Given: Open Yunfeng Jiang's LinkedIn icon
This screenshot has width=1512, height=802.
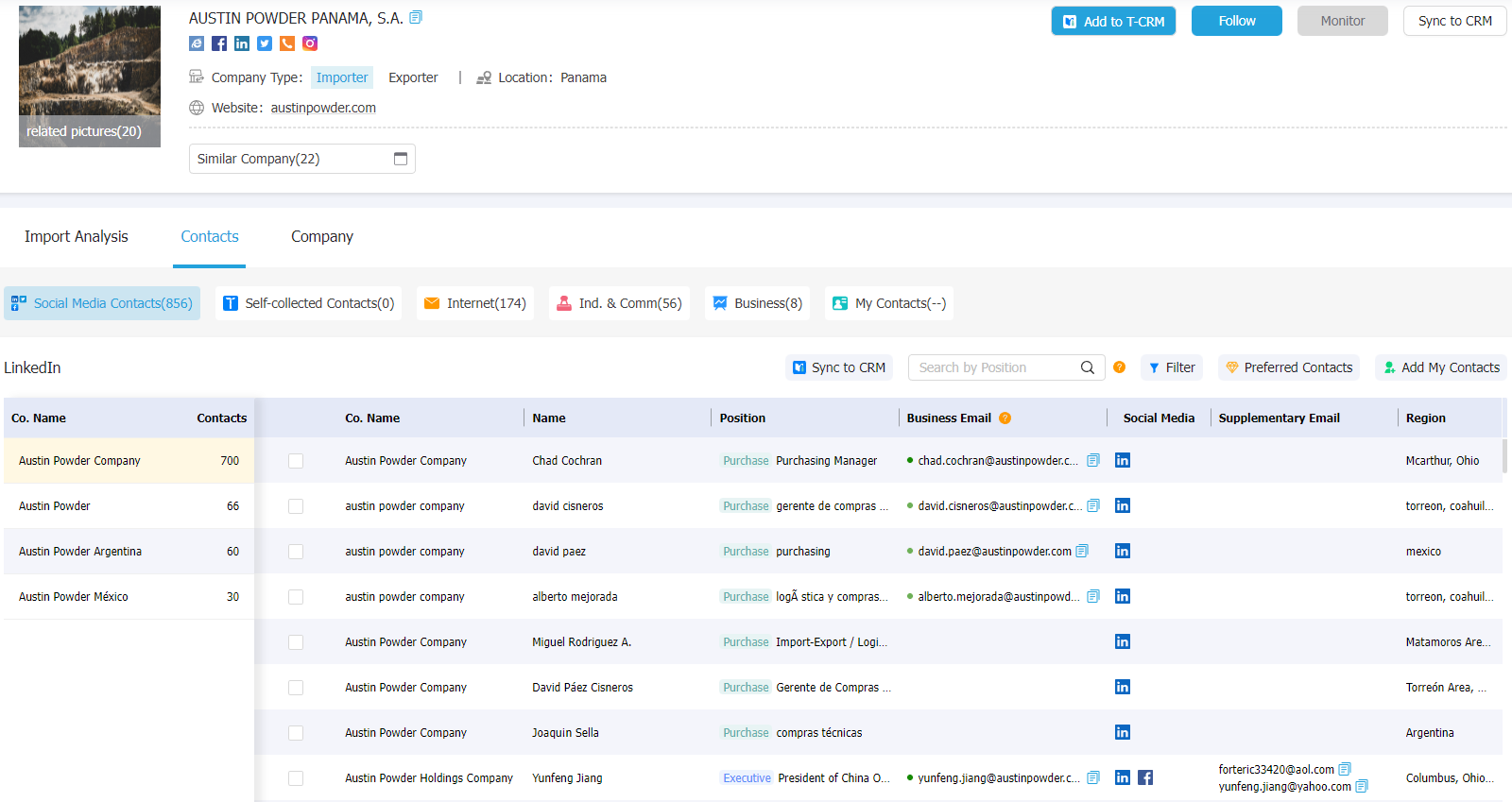Looking at the screenshot, I should (x=1123, y=777).
